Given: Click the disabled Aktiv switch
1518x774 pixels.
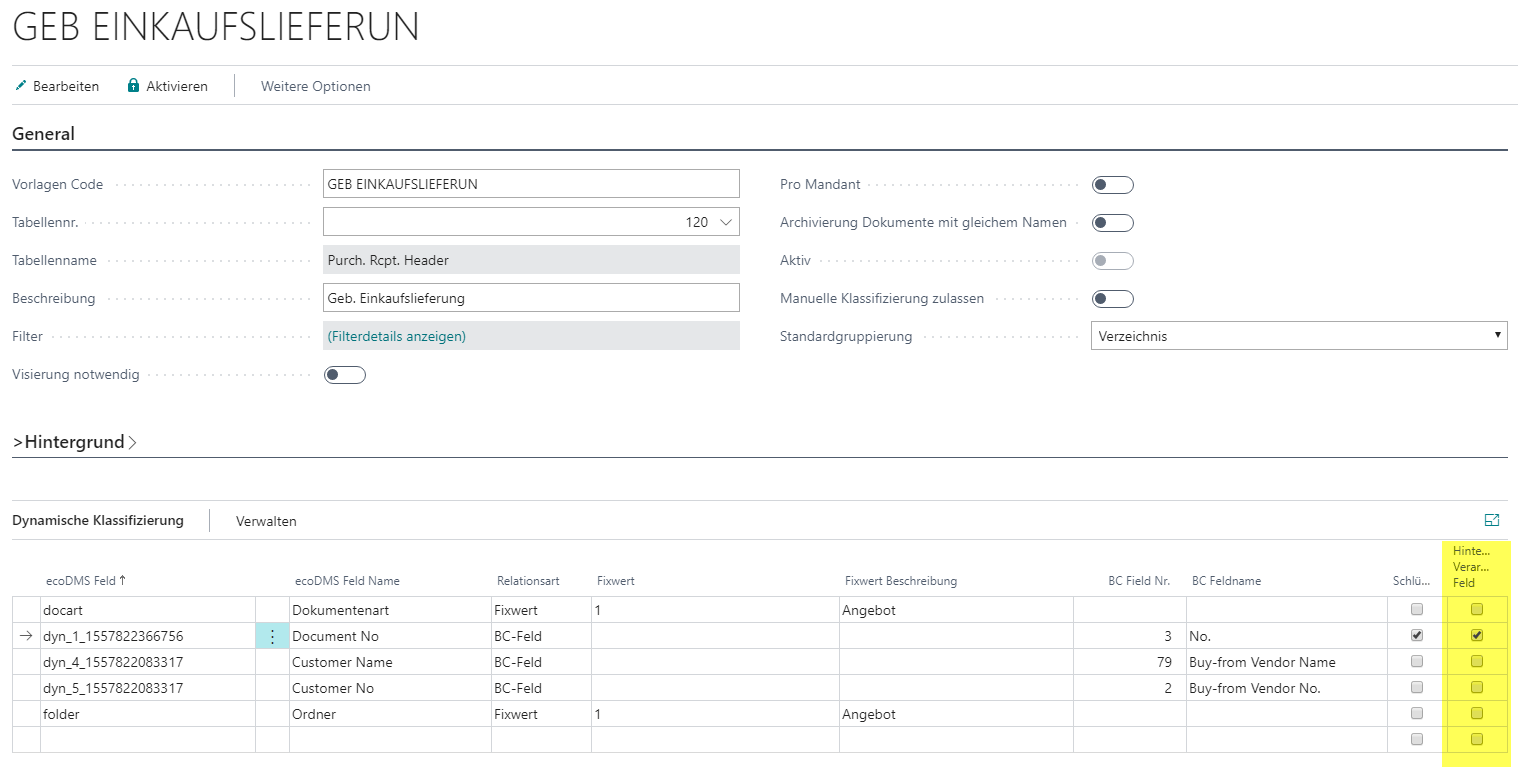Looking at the screenshot, I should point(1112,261).
